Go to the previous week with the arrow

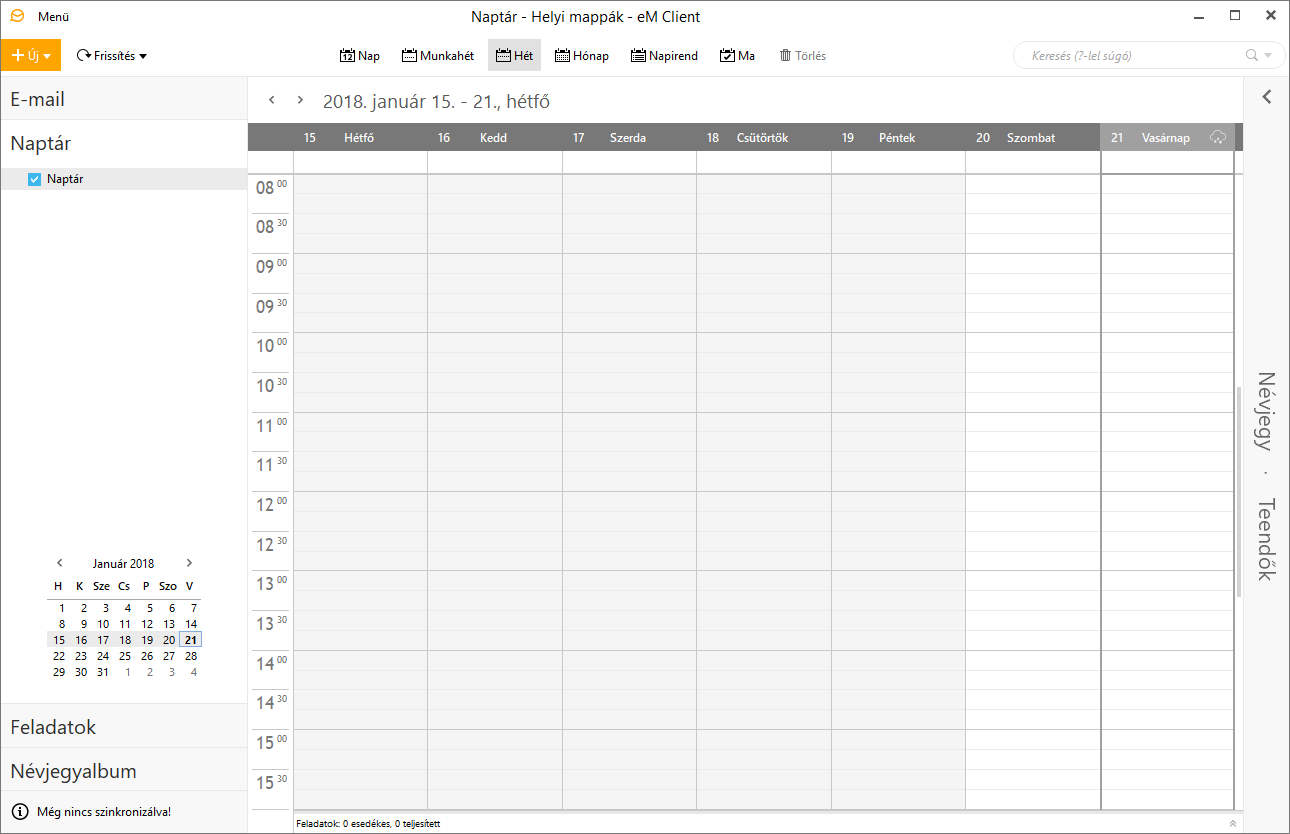point(271,99)
